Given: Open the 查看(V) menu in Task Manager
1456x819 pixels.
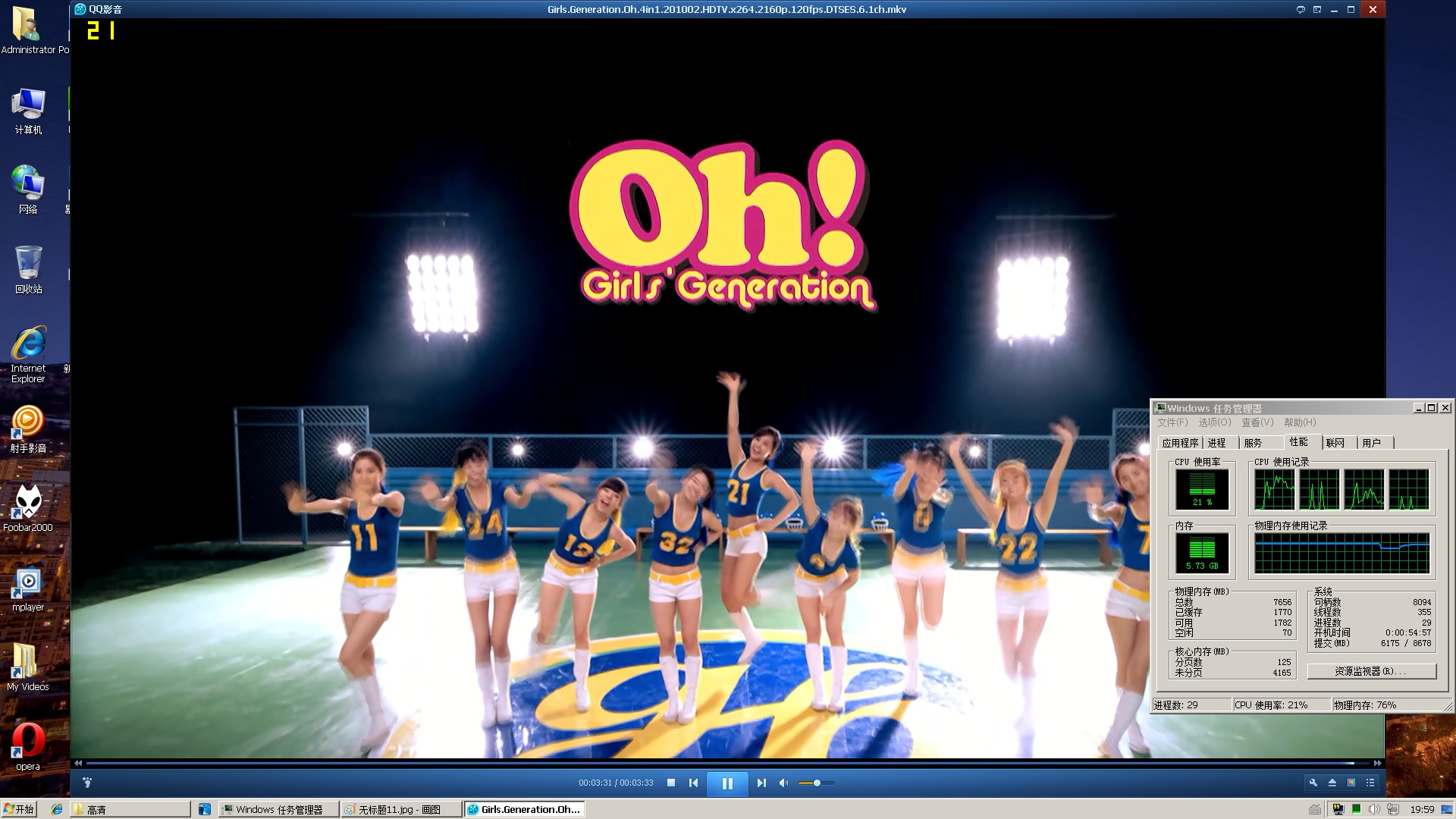Looking at the screenshot, I should (x=1257, y=422).
